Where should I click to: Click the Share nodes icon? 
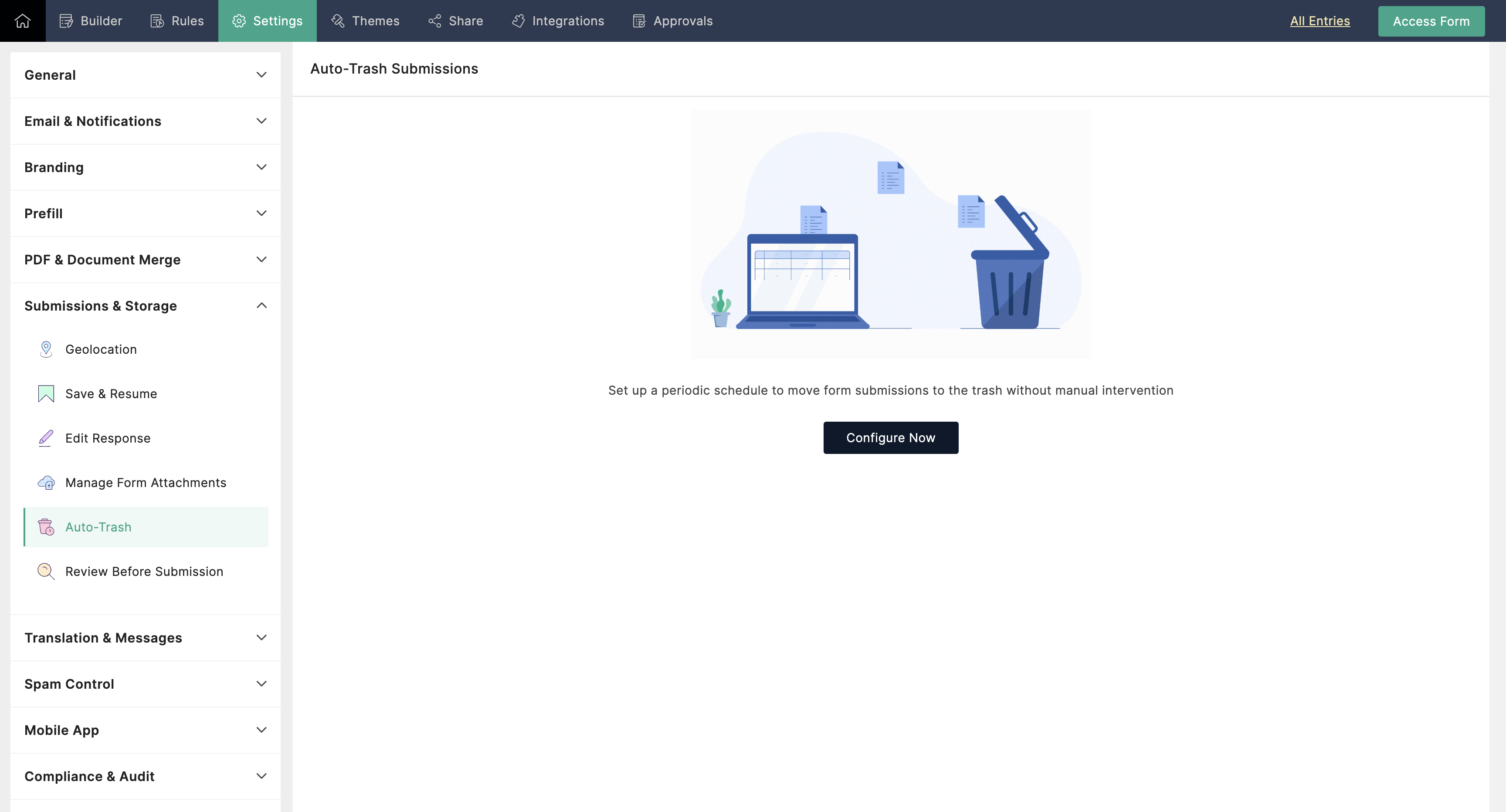point(434,21)
